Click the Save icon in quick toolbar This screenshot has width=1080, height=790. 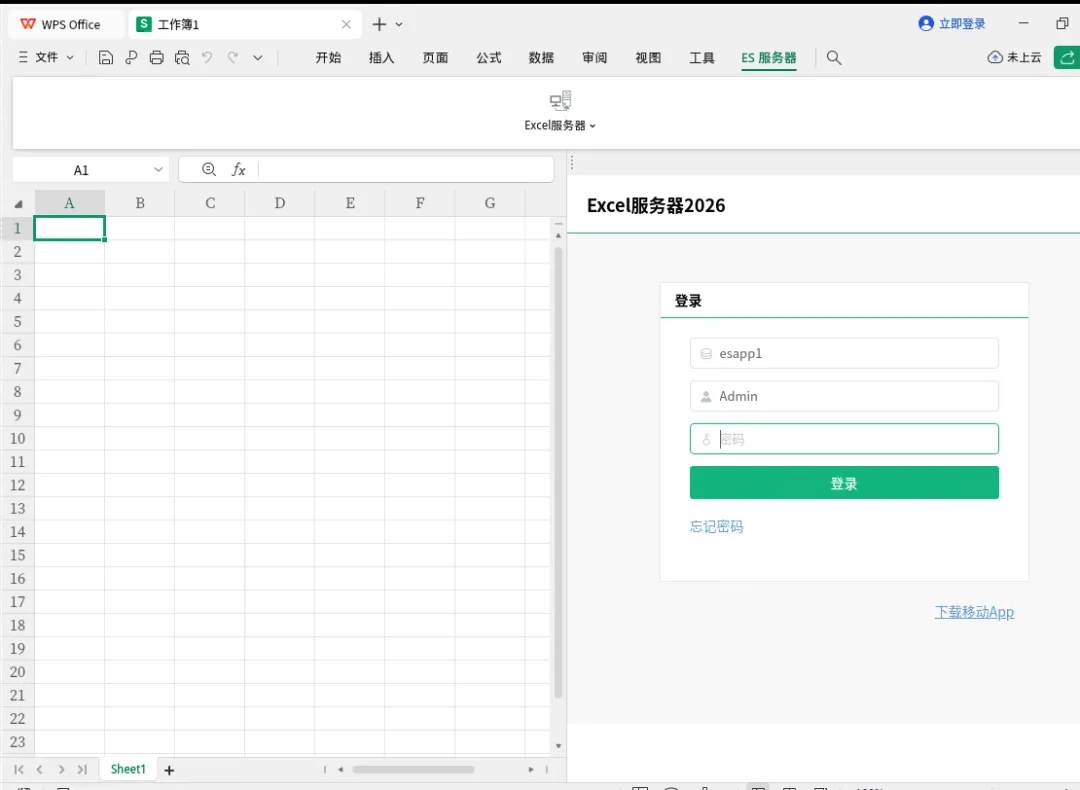point(105,58)
